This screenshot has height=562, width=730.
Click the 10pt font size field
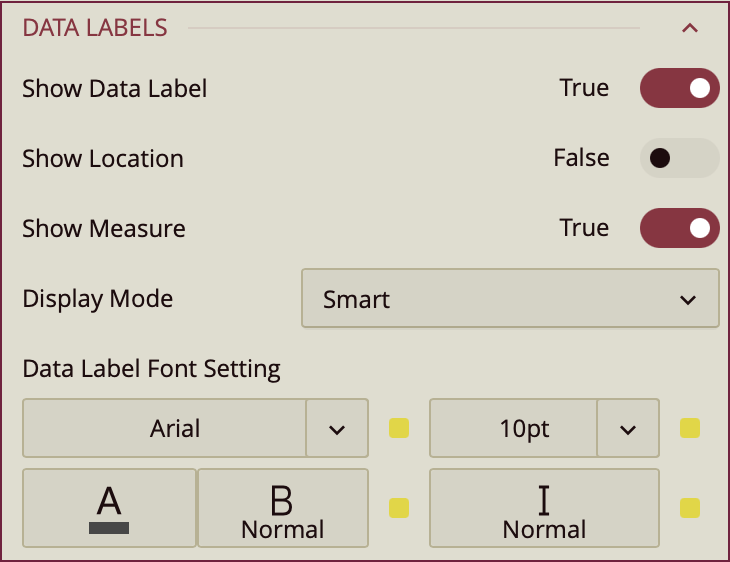pyautogui.click(x=514, y=429)
